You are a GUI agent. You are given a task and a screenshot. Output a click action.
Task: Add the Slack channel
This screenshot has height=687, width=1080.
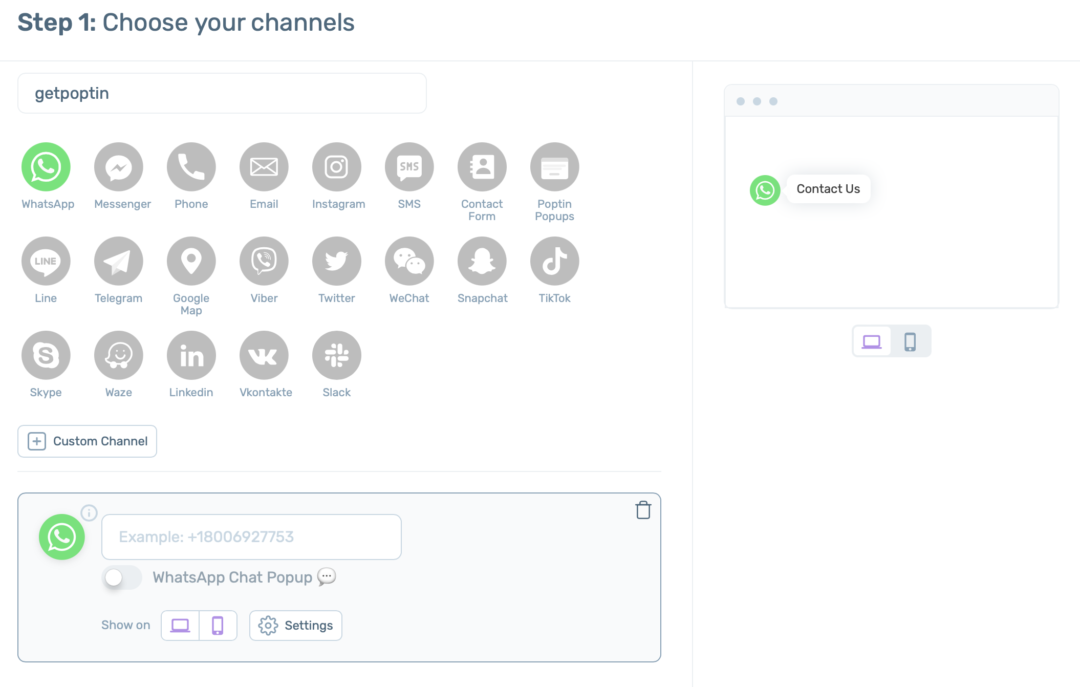coord(337,355)
